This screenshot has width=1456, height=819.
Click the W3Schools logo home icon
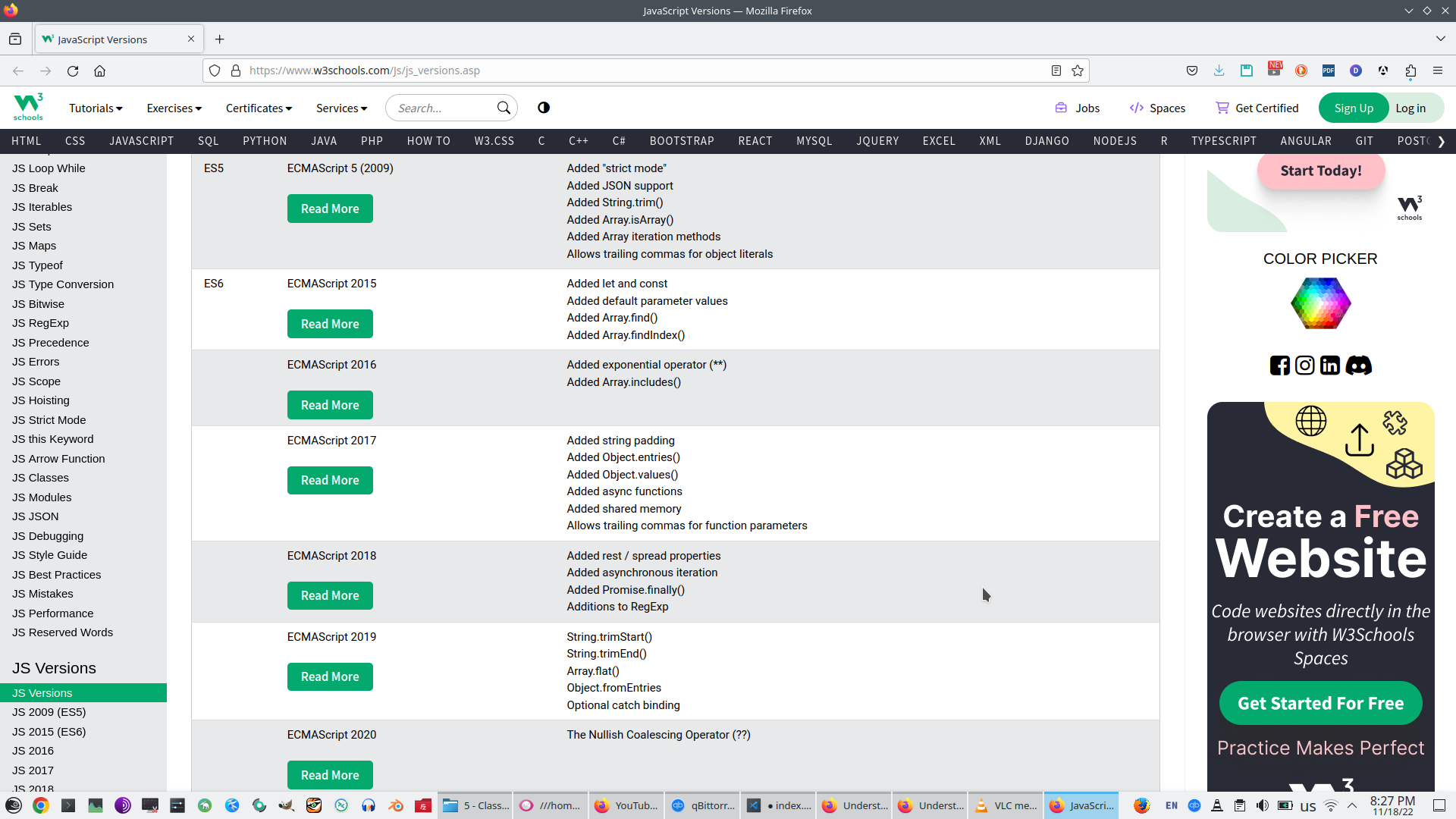click(x=28, y=107)
